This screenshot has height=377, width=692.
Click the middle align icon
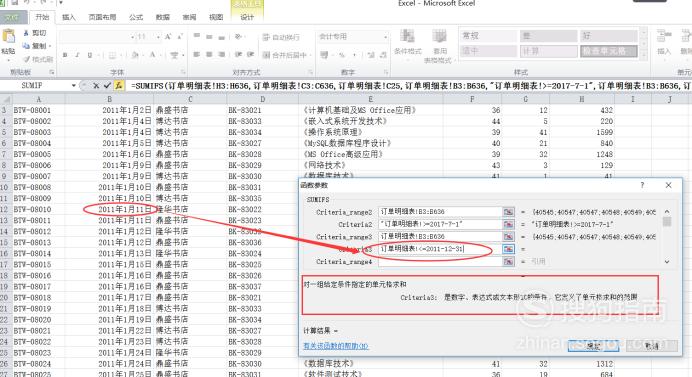[209, 37]
